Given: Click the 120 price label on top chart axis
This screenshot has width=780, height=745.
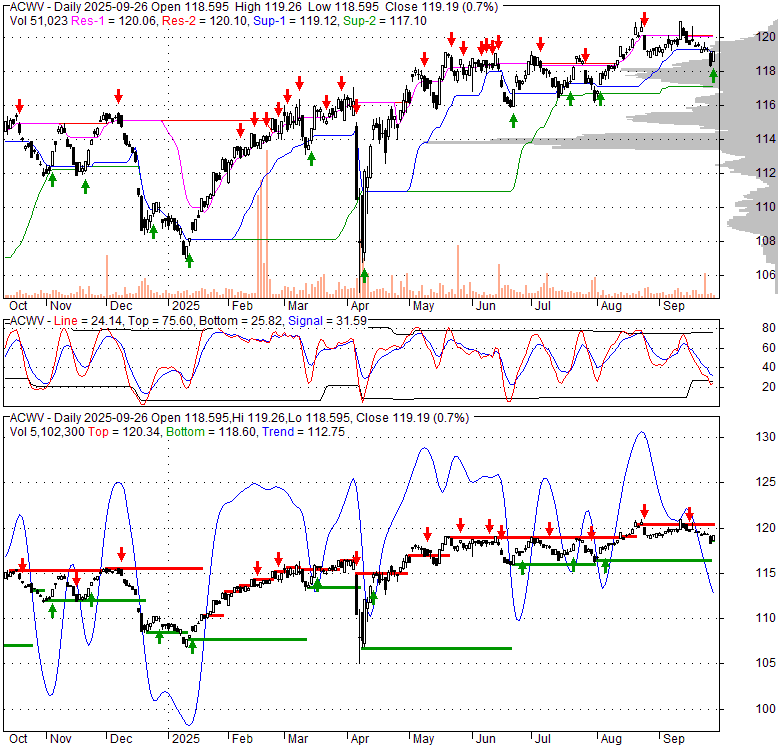Looking at the screenshot, I should point(766,37).
